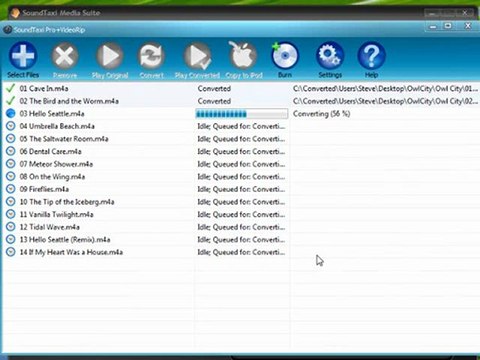Select file 06 Dental Care.m4a
The height and width of the screenshot is (360, 480).
click(50, 152)
